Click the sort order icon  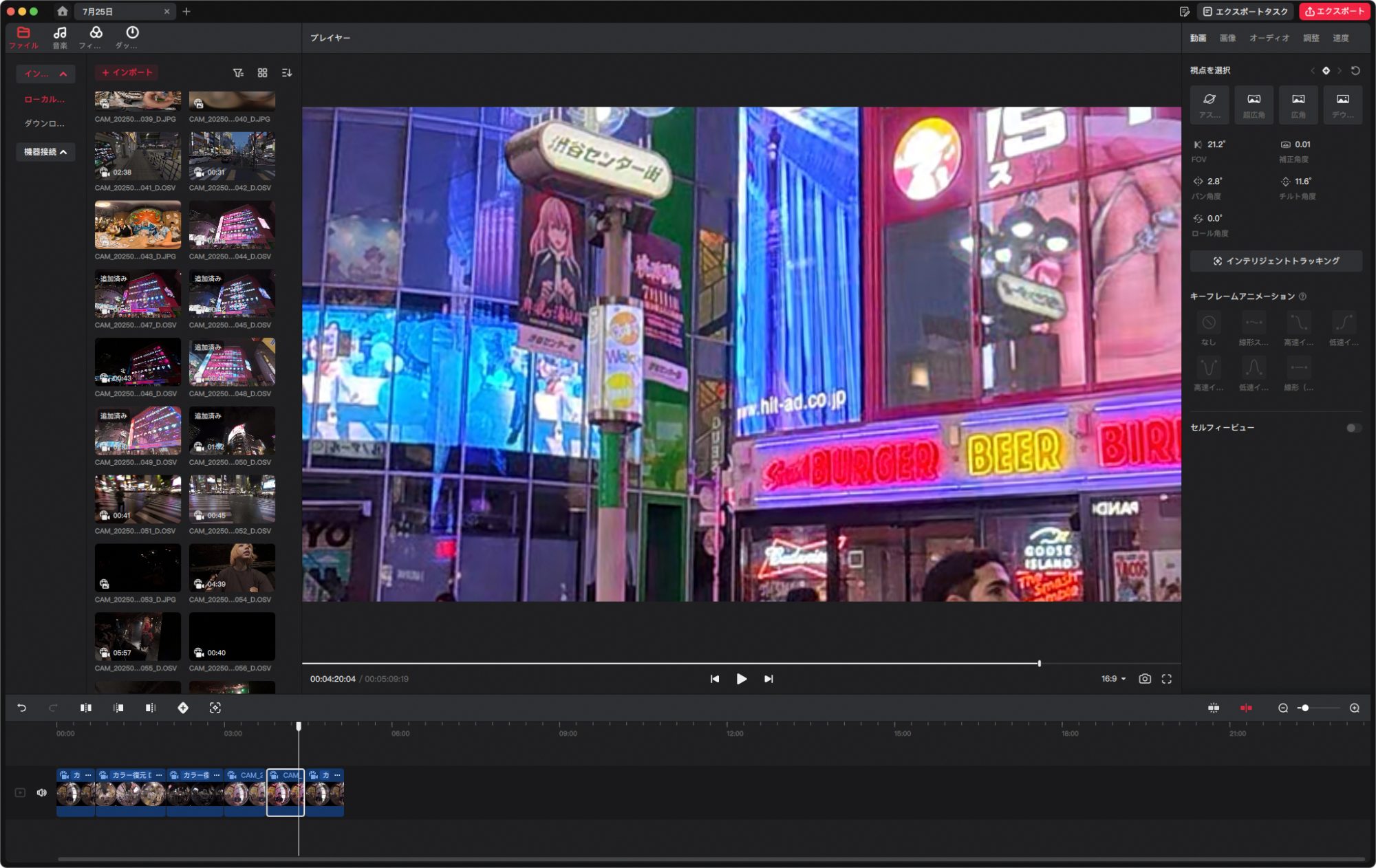(287, 73)
